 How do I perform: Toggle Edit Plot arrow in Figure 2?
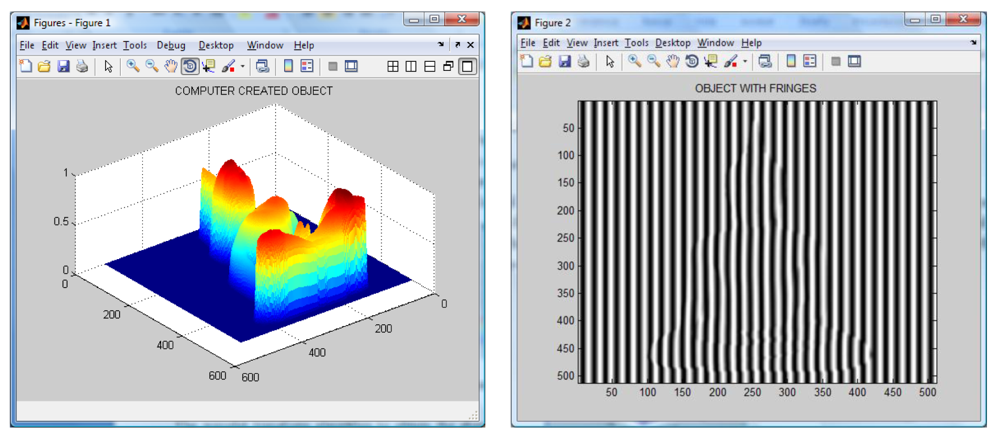coord(608,62)
